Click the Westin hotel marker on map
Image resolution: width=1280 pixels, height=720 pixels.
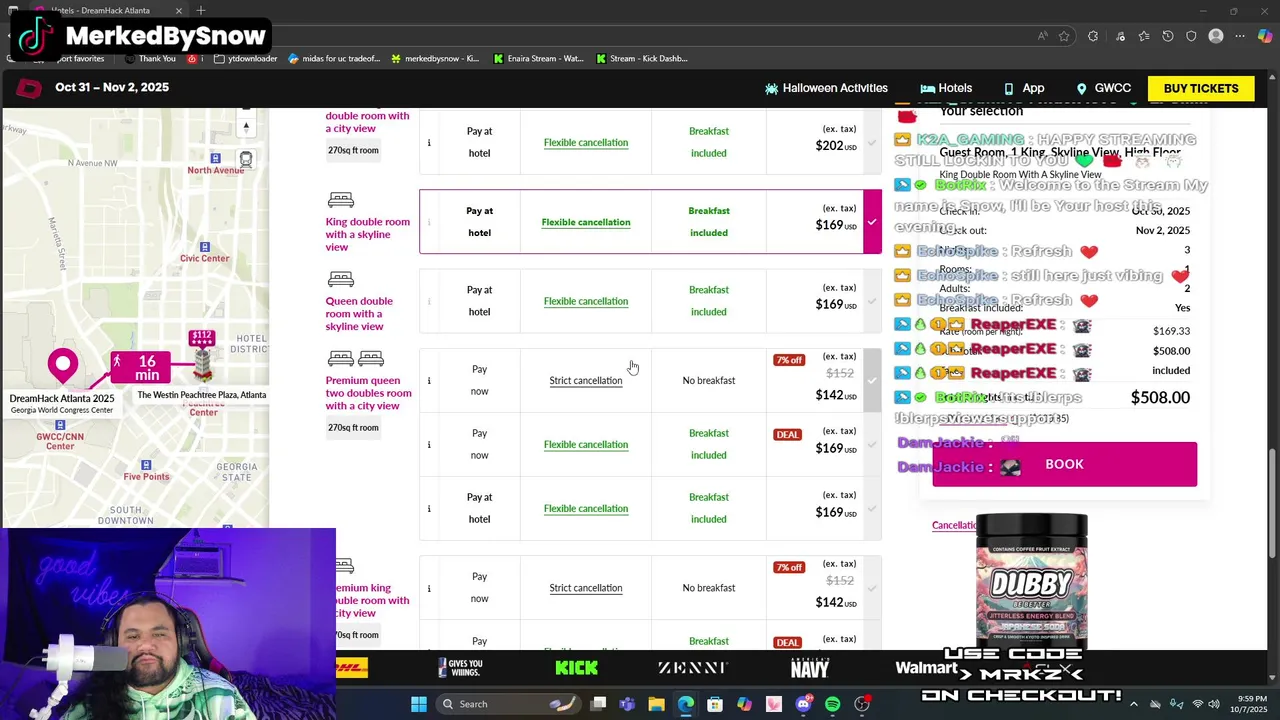(202, 357)
